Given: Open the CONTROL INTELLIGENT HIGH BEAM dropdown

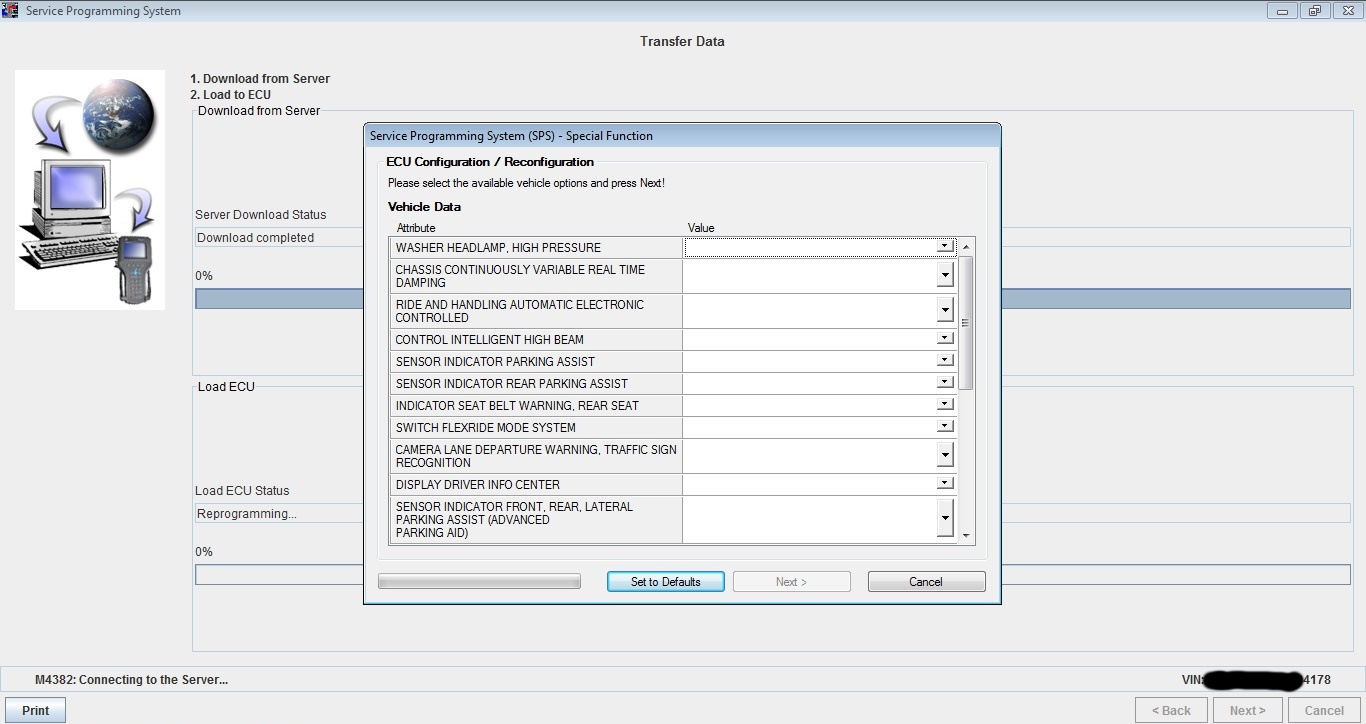Looking at the screenshot, I should click(x=945, y=339).
